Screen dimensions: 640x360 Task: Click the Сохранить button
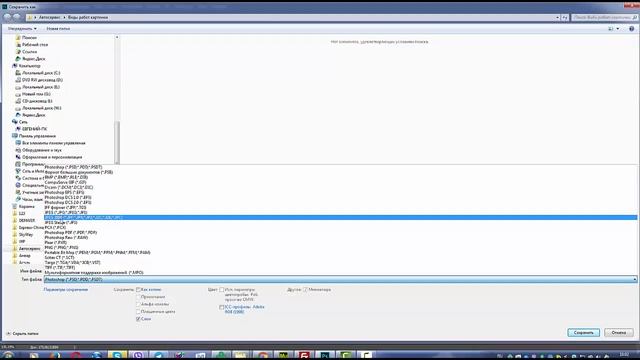pos(583,333)
